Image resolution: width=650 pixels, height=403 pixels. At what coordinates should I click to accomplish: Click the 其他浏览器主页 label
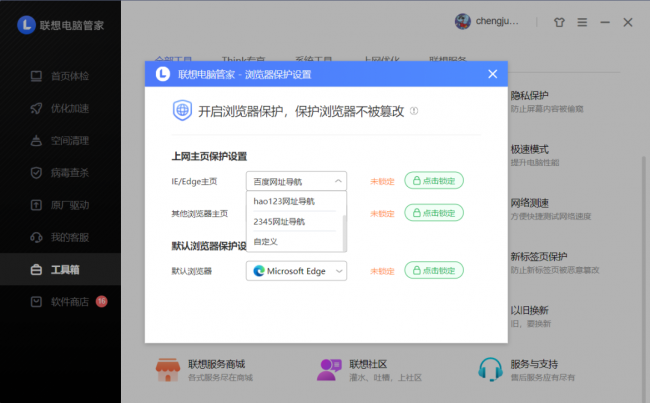(x=200, y=214)
